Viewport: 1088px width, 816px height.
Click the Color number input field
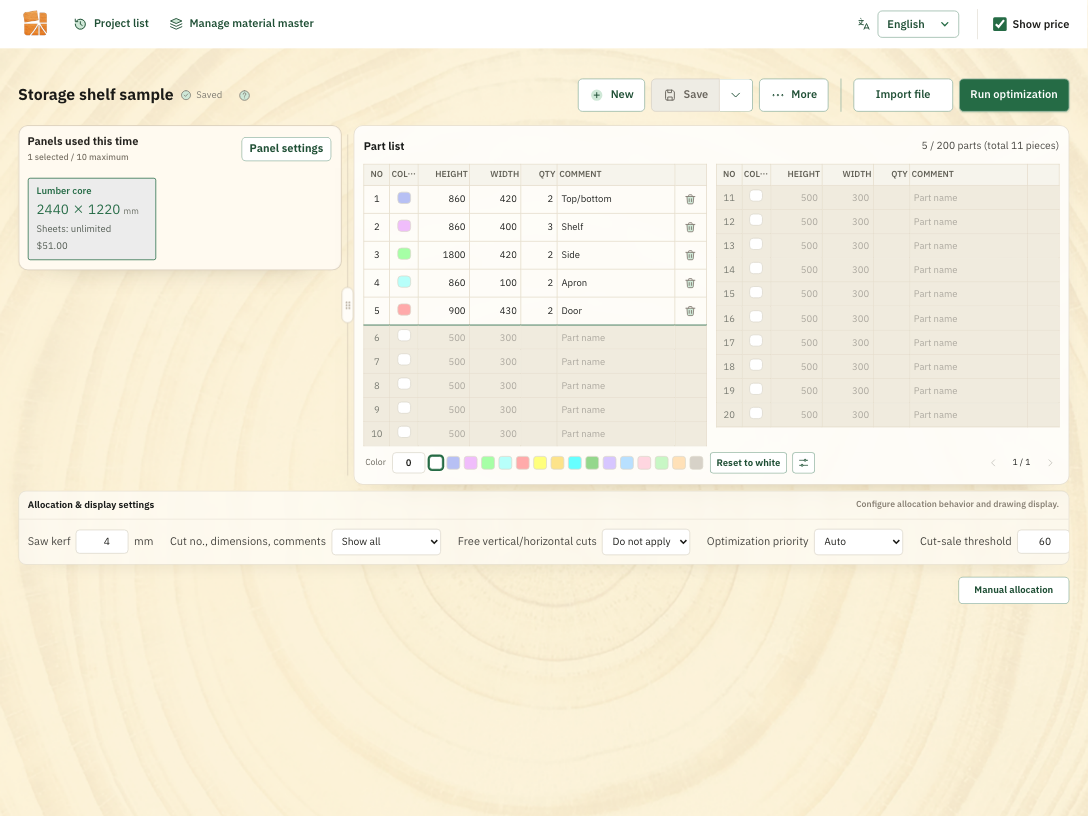coord(409,463)
